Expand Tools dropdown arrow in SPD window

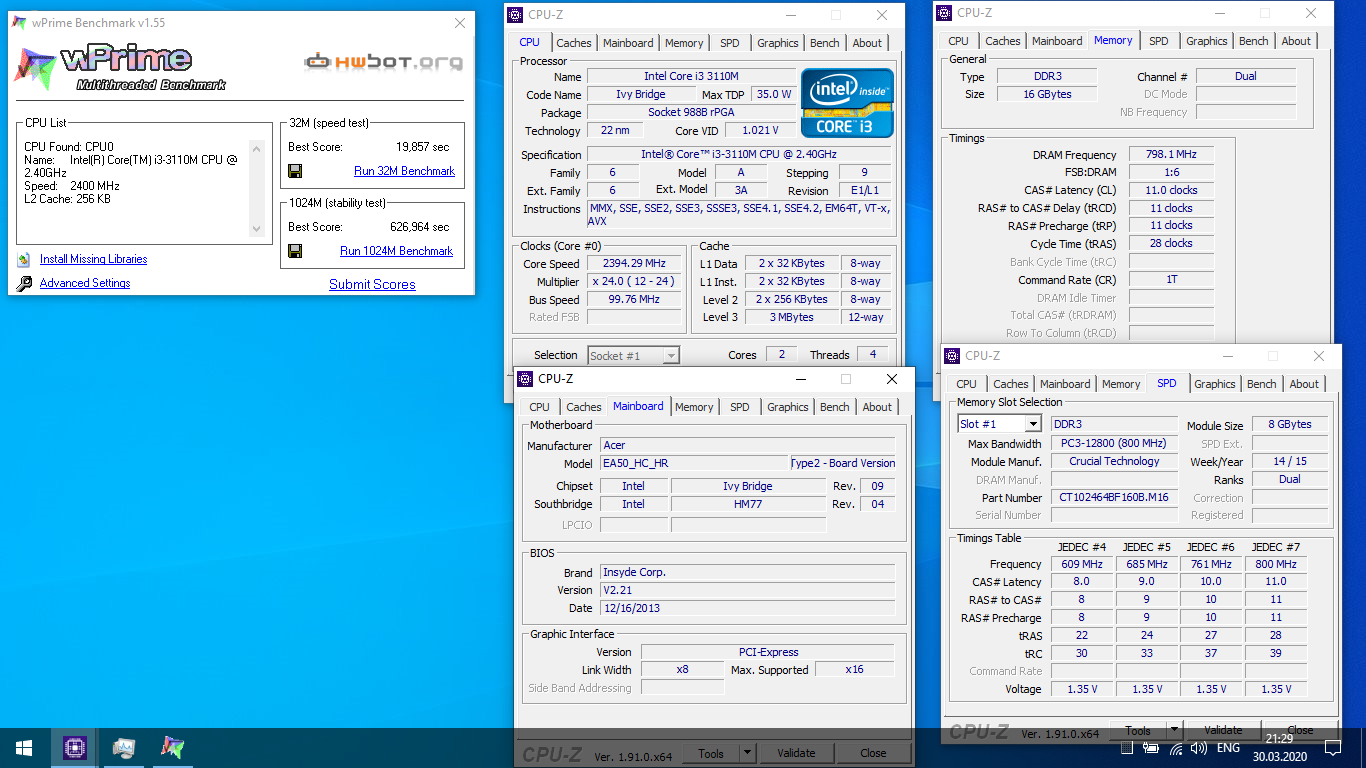click(1173, 731)
